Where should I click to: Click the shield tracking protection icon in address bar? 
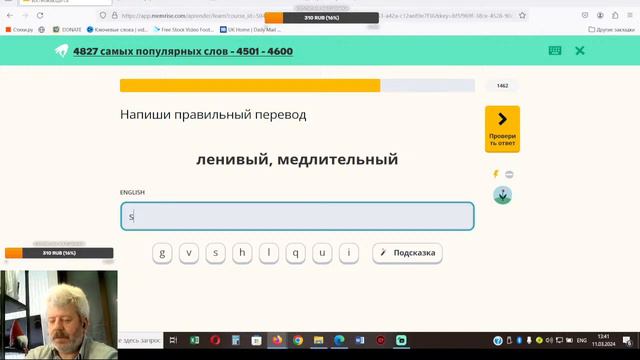(x=103, y=16)
